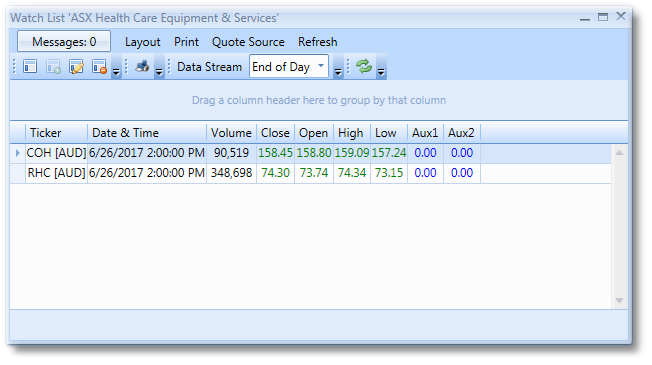Select the RHC [AUD] ticker cell
The height and width of the screenshot is (365, 652).
(x=57, y=173)
